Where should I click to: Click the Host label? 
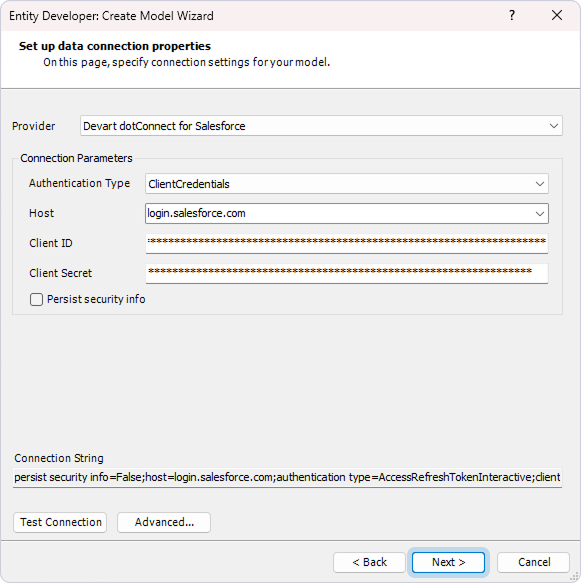[x=41, y=213]
